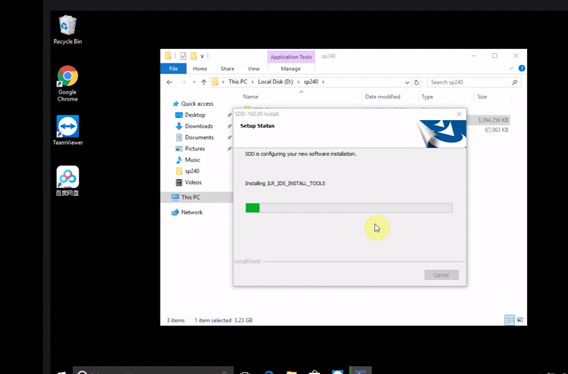This screenshot has height=374, width=568.
Task: Go up one folder level with up arrow
Action: 204,82
